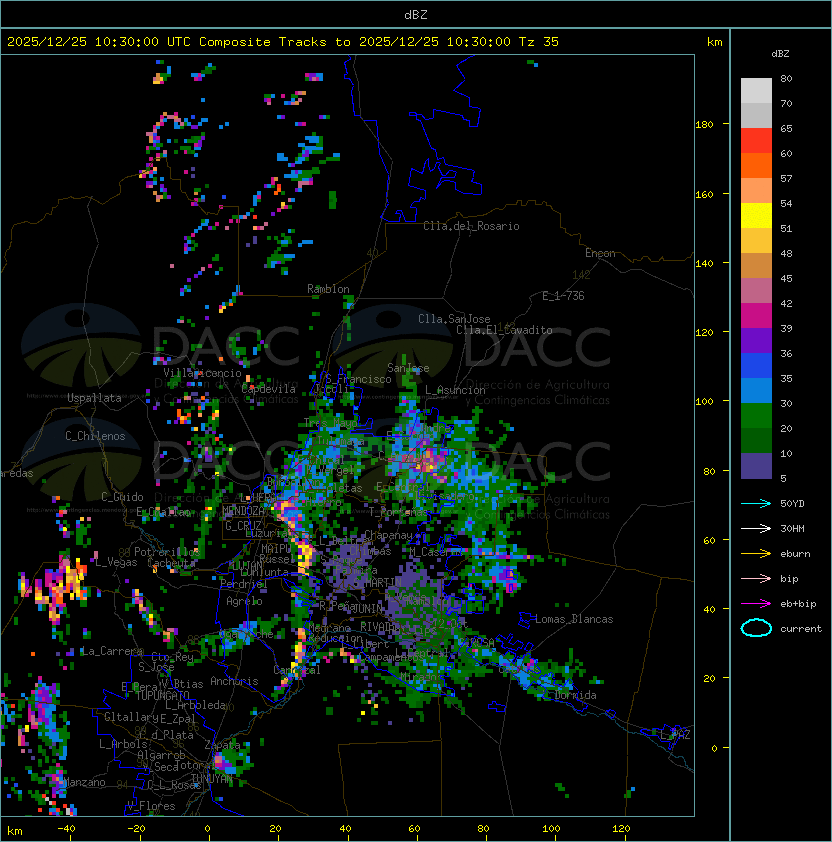Click the 60 tick on bottom axis
Screen dimensions: 832x842
point(414,829)
